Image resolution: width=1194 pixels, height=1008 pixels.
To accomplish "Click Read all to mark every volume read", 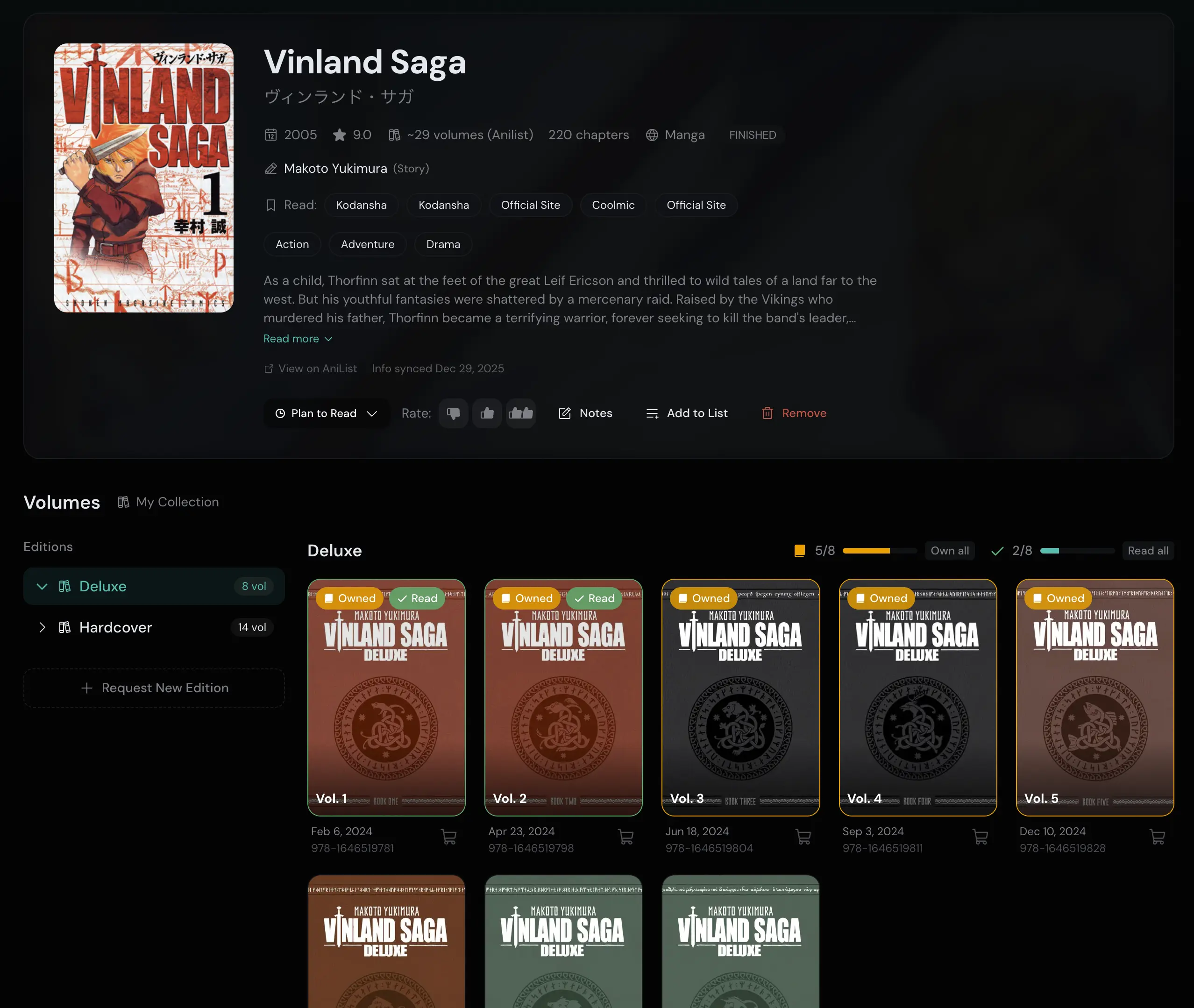I will click(1148, 550).
